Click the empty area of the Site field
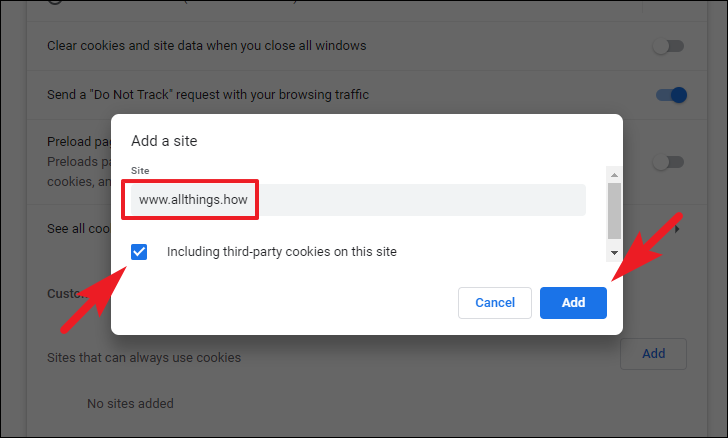 [422, 200]
